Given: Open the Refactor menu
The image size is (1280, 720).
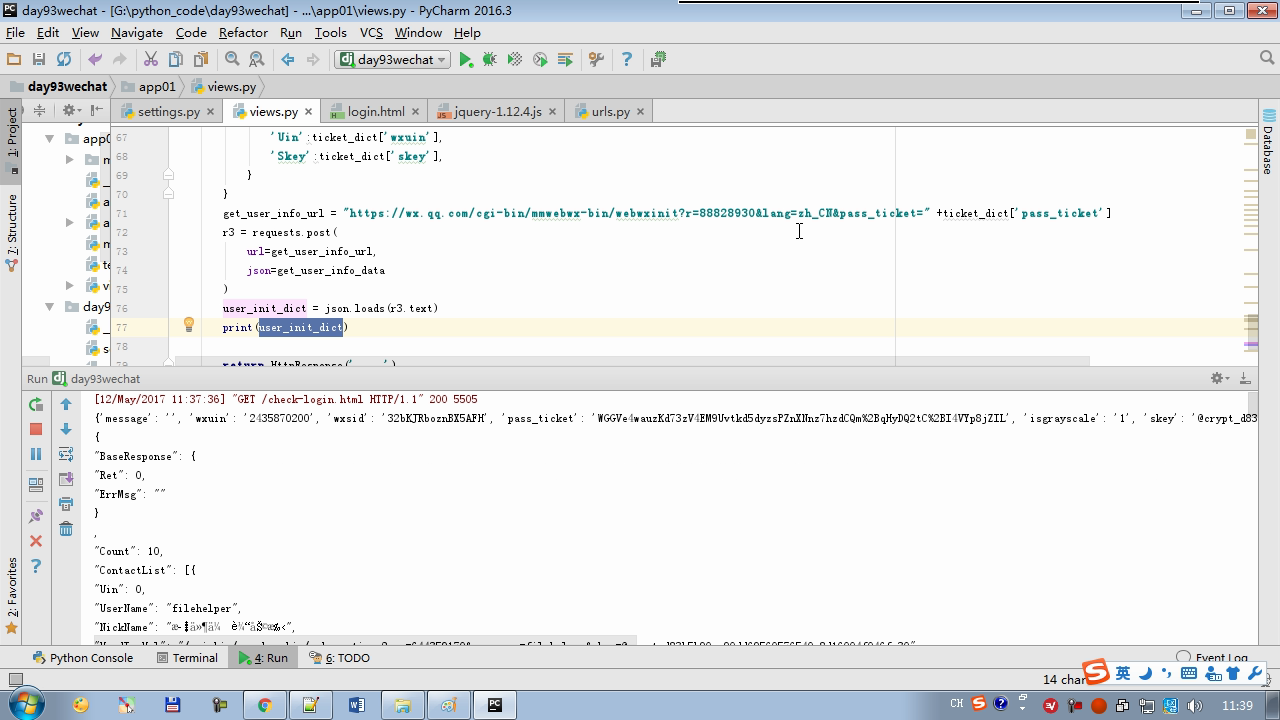Looking at the screenshot, I should [x=243, y=32].
